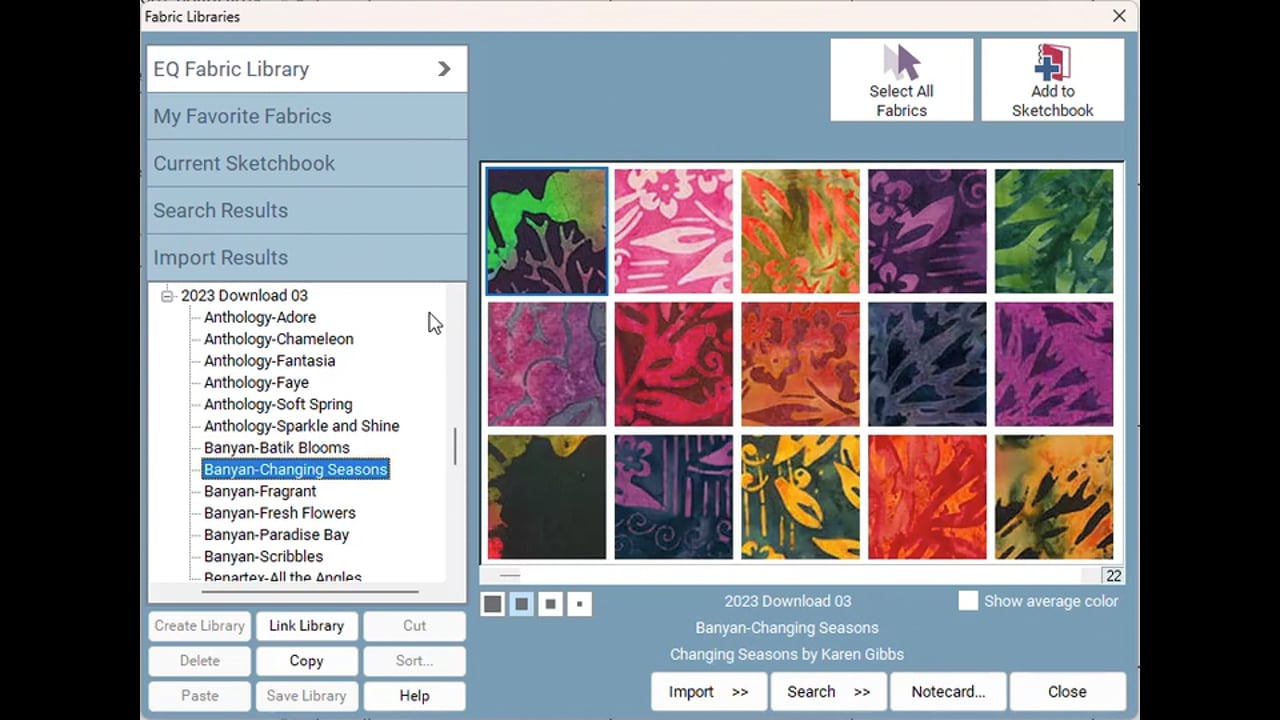Open EQ Fabric Library chevron arrow

coord(444,69)
